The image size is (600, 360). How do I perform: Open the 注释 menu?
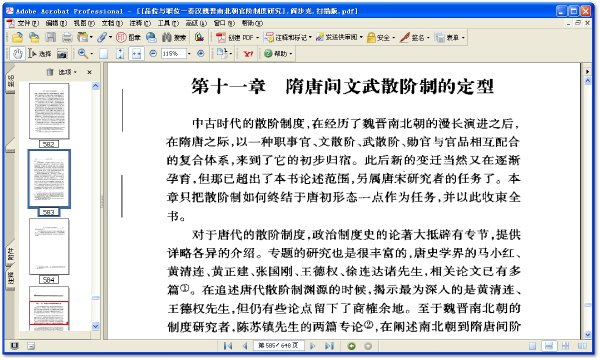click(x=140, y=23)
